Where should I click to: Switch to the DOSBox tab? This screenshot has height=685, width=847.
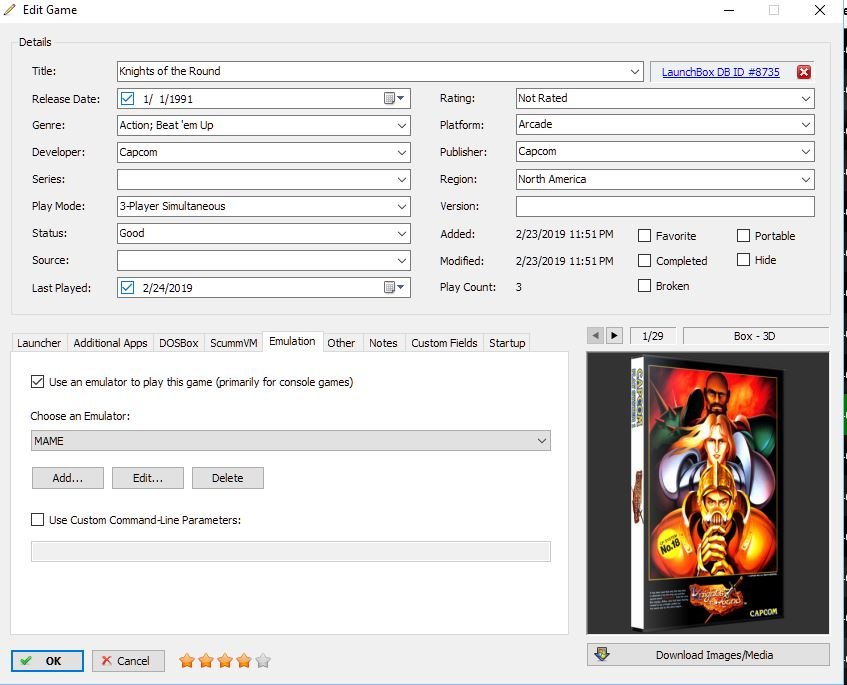pyautogui.click(x=179, y=343)
